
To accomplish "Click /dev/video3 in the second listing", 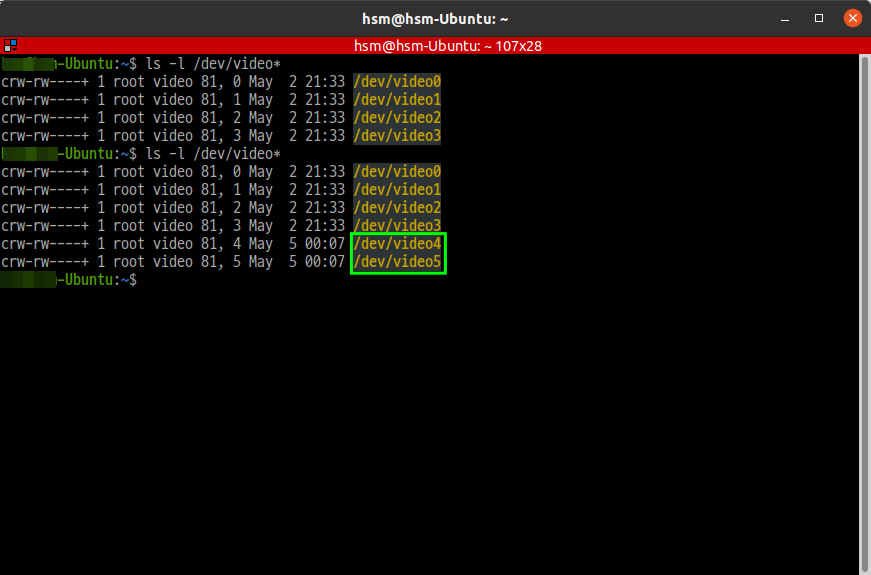I will tap(397, 226).
